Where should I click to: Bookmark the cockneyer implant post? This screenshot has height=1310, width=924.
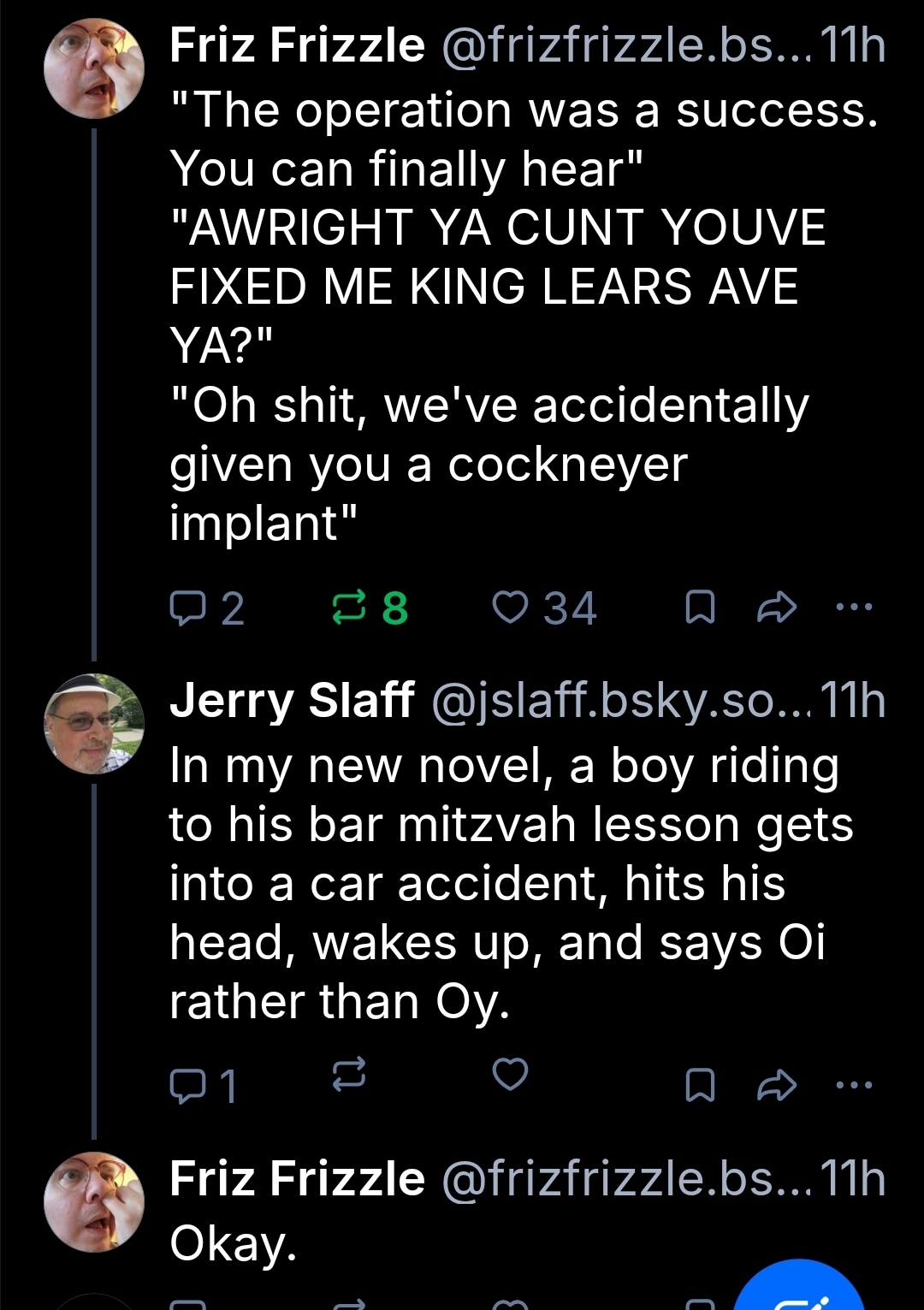pyautogui.click(x=701, y=608)
